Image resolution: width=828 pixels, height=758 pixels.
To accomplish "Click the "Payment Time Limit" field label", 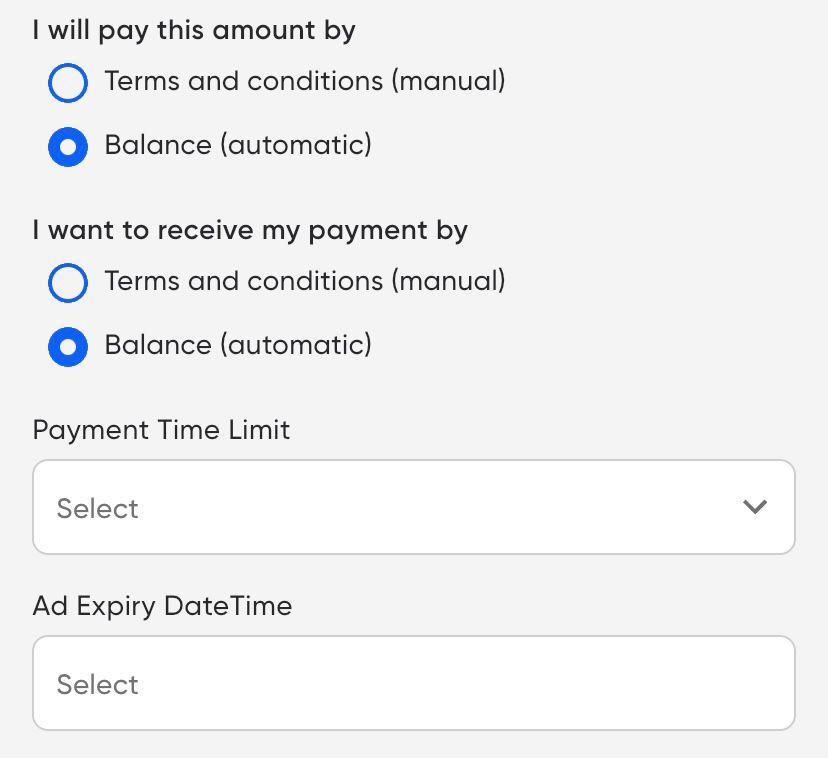I will pos(161,430).
